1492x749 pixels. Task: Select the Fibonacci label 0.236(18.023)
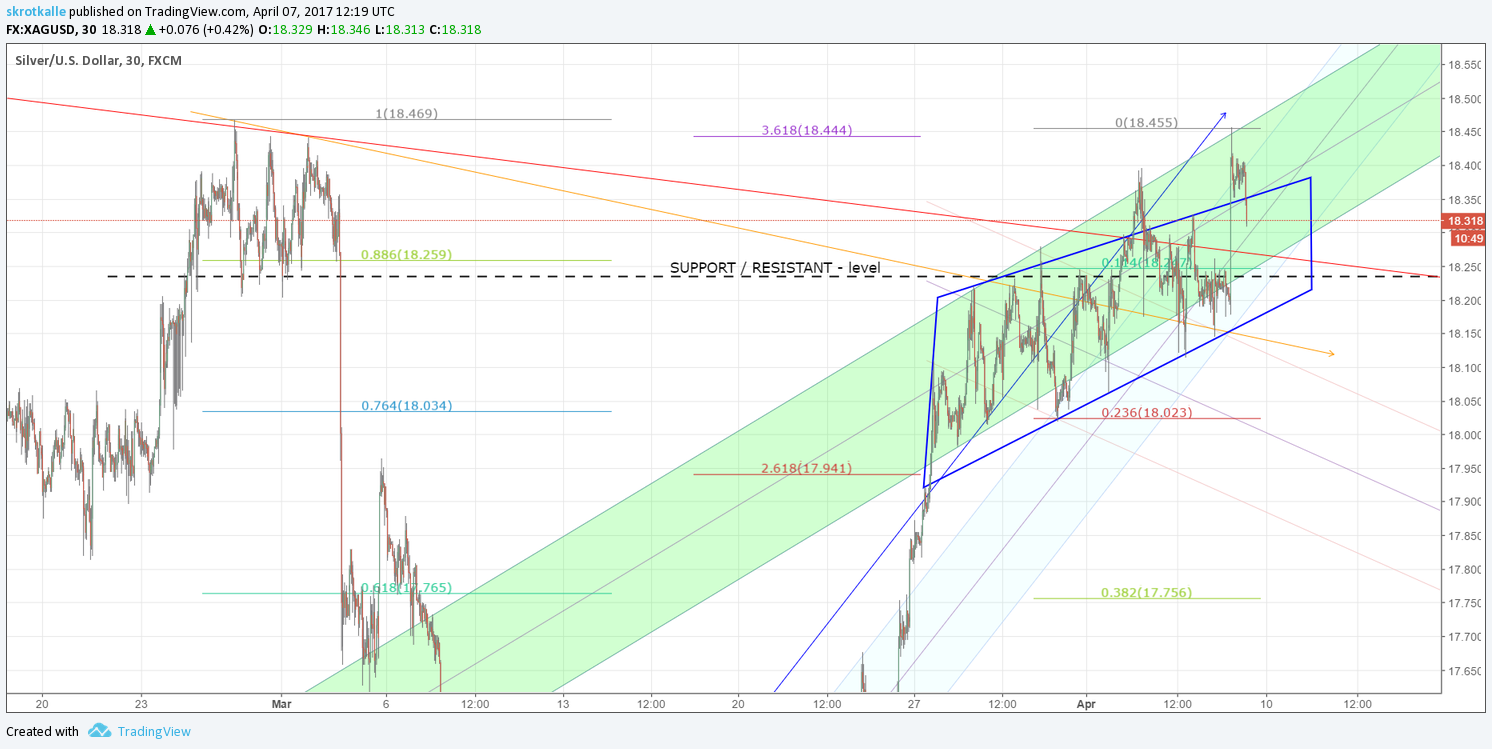click(x=1147, y=411)
